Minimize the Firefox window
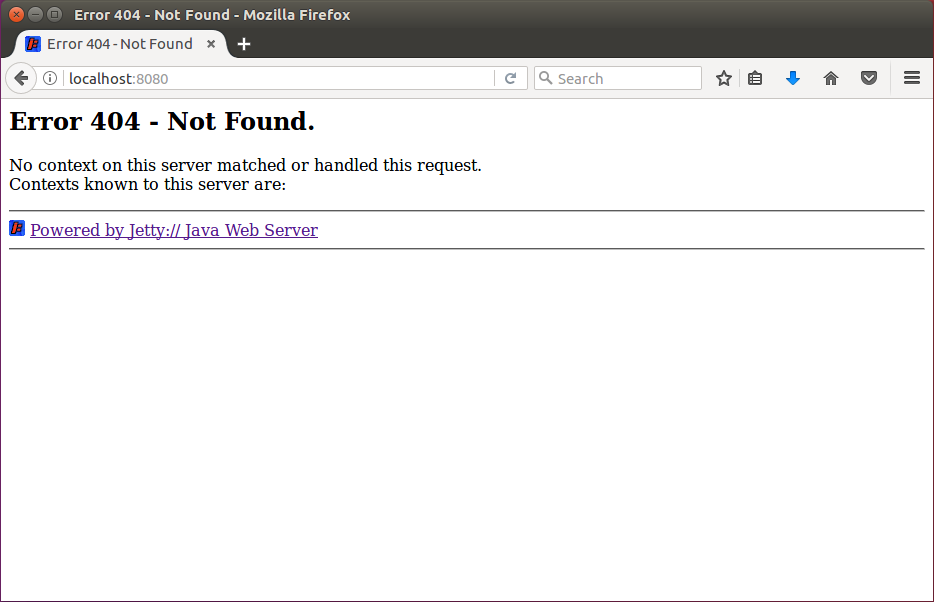This screenshot has height=602, width=934. click(36, 14)
